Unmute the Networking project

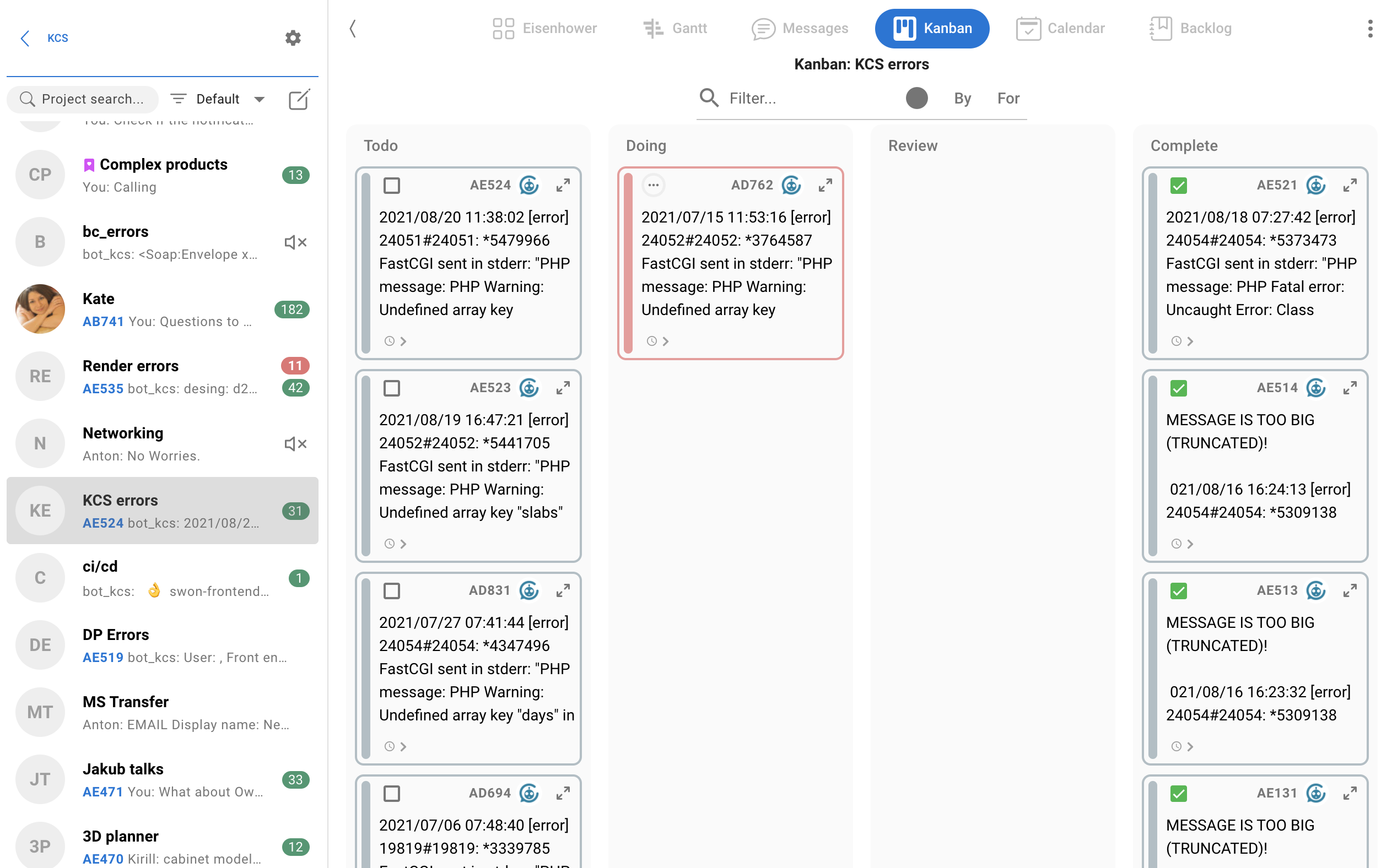click(296, 444)
